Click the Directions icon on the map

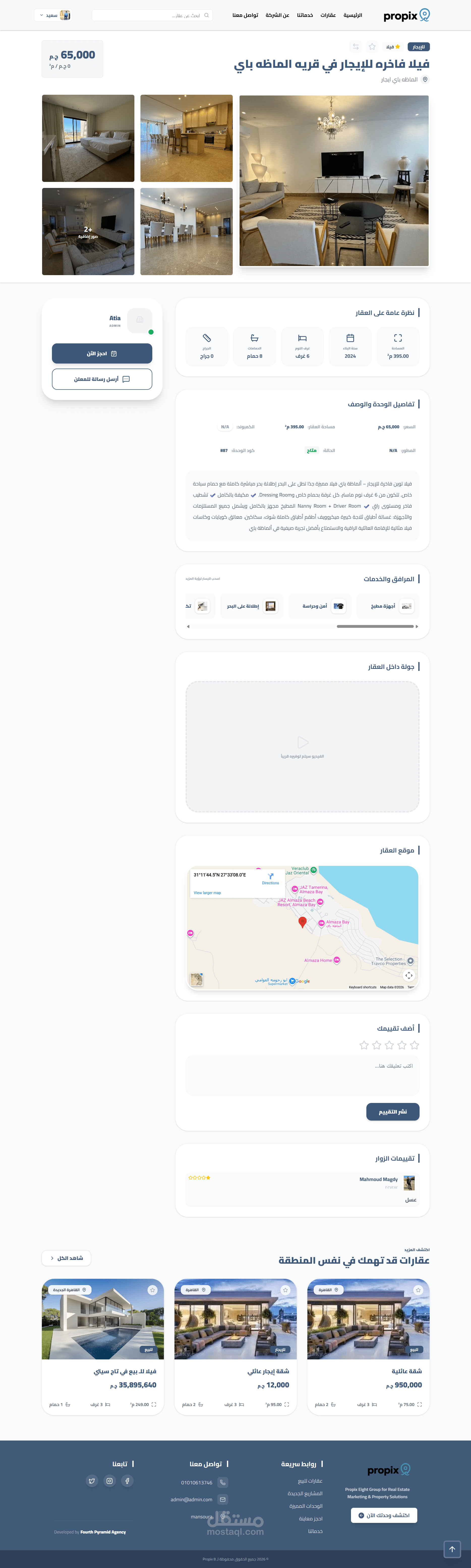coord(271,876)
